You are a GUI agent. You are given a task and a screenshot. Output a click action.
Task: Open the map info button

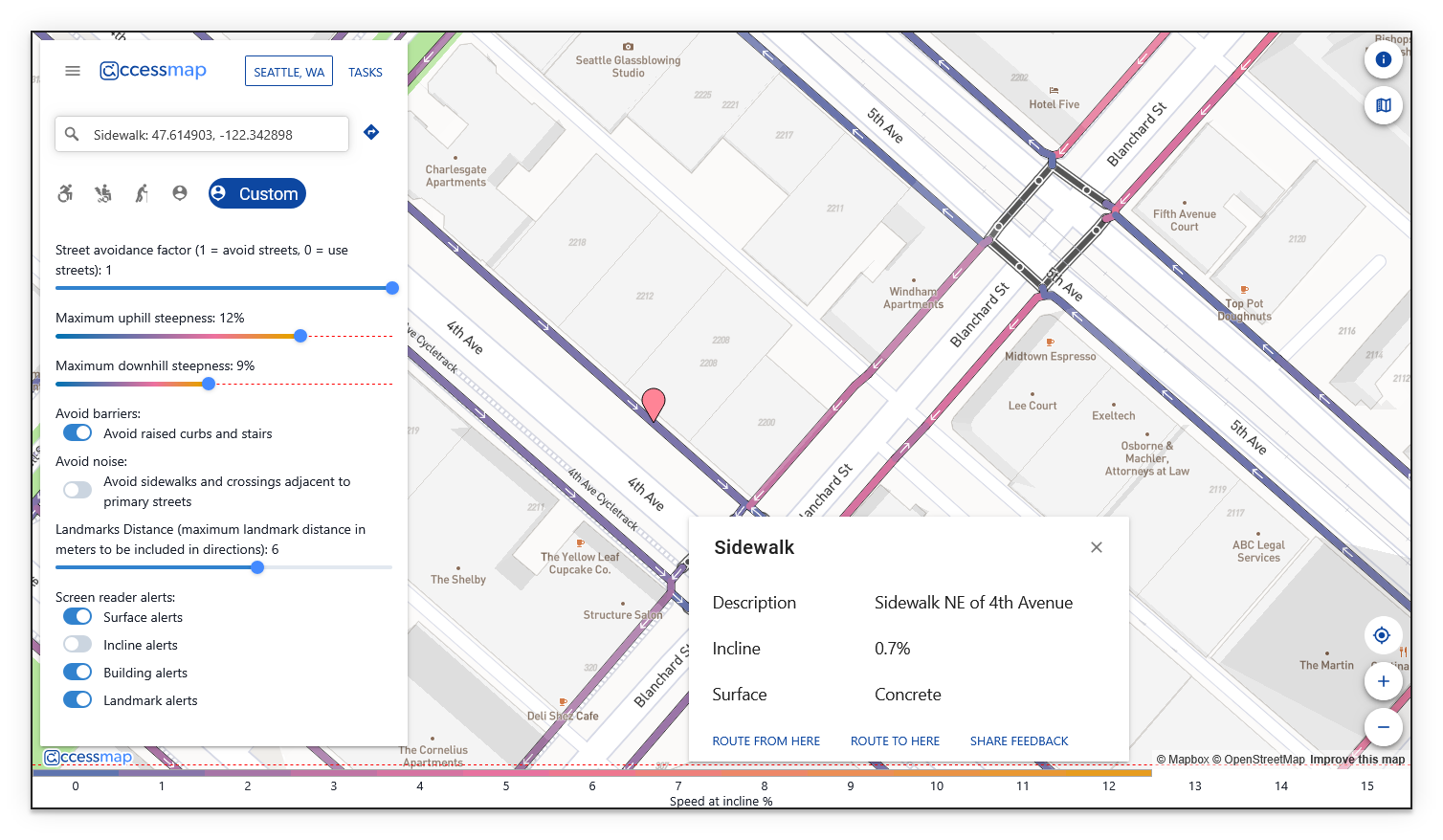coord(1383,59)
